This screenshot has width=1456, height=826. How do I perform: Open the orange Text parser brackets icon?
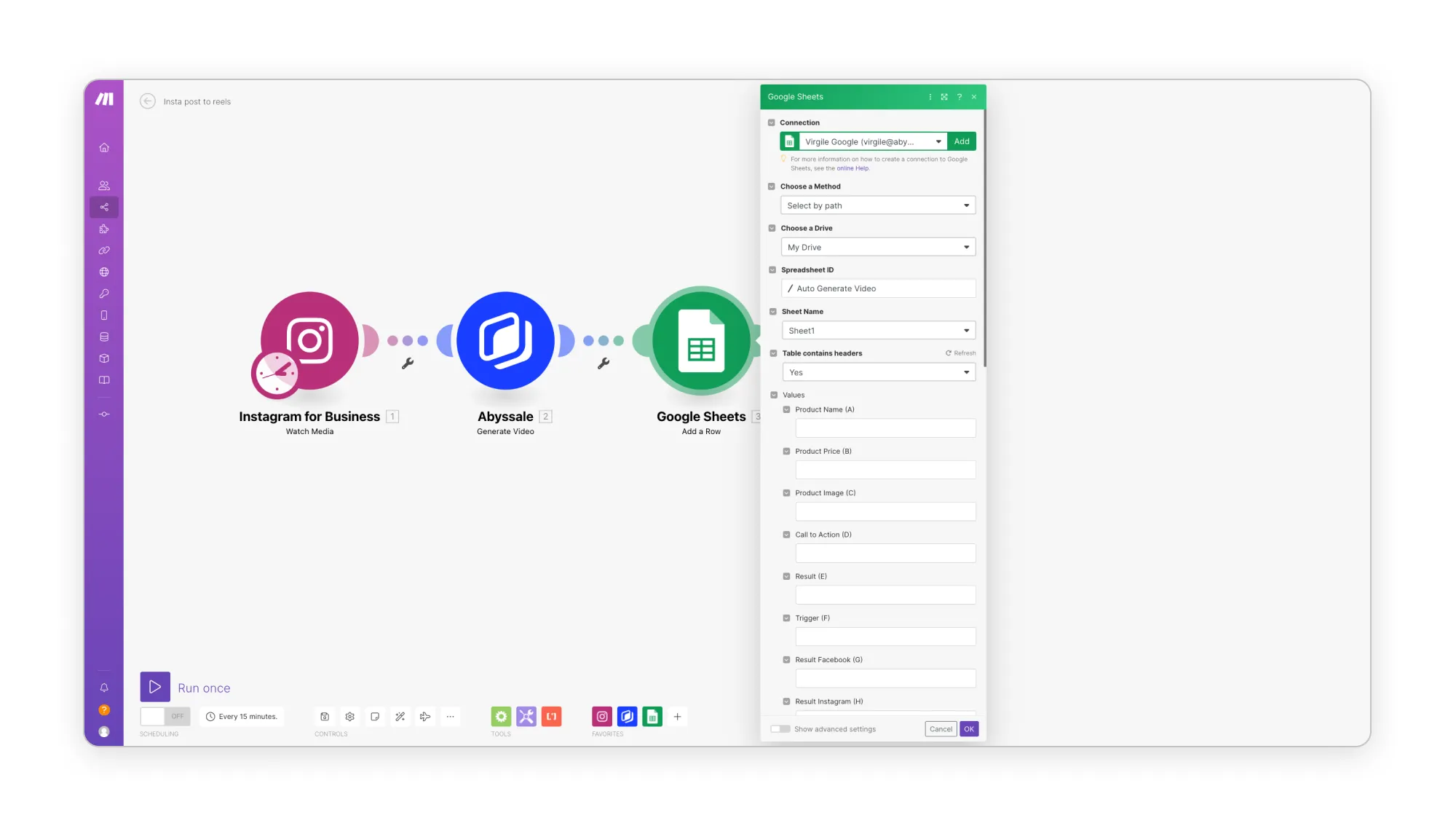pyautogui.click(x=551, y=717)
